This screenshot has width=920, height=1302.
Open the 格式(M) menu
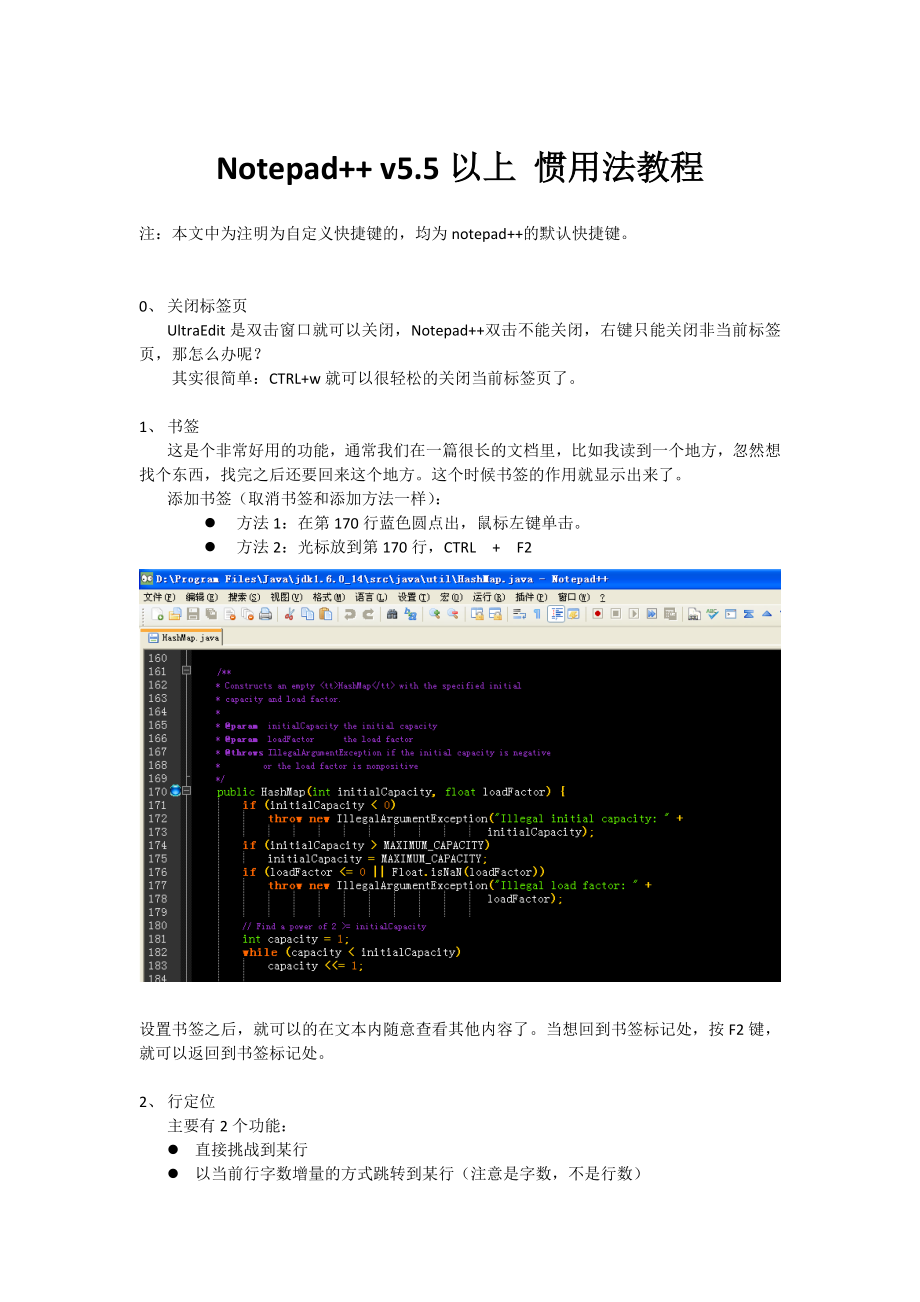329,597
